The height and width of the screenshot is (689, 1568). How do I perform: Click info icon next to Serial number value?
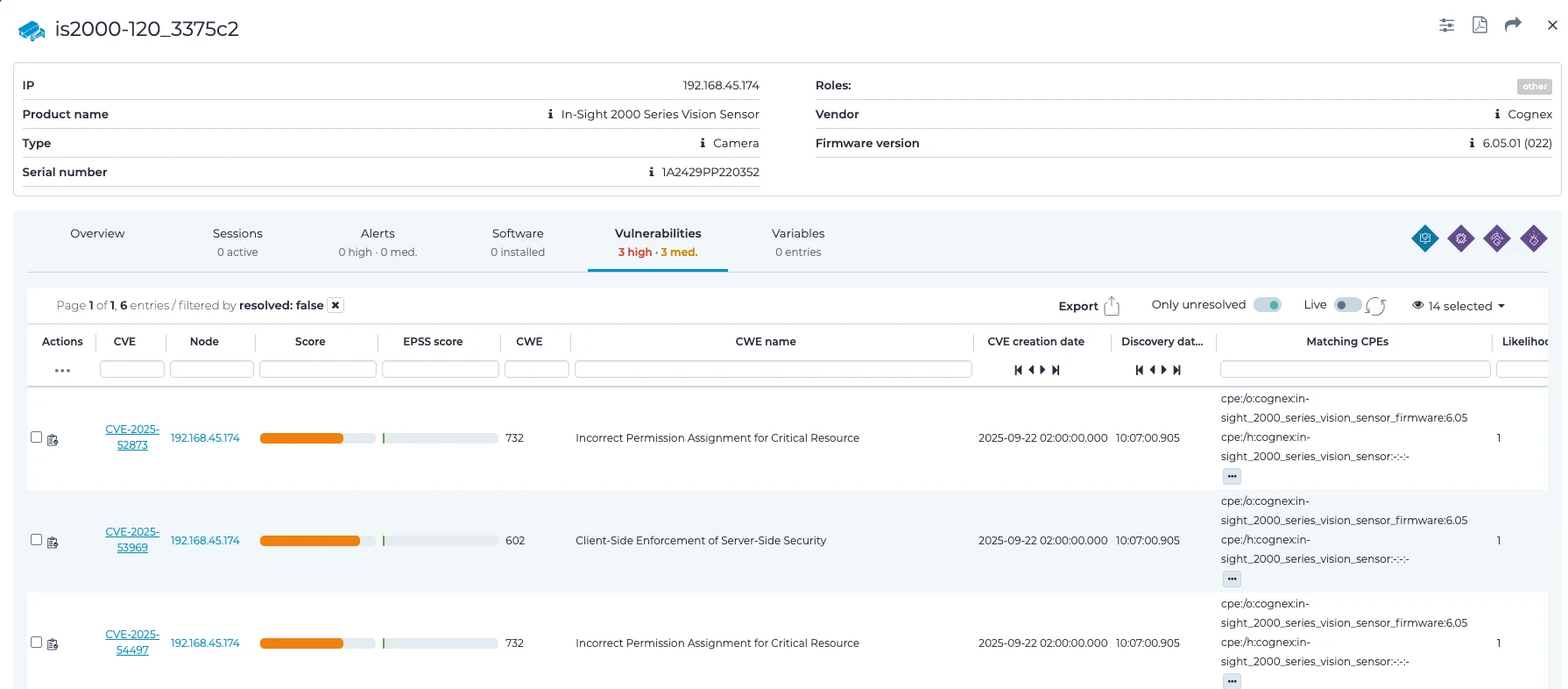pyautogui.click(x=651, y=172)
